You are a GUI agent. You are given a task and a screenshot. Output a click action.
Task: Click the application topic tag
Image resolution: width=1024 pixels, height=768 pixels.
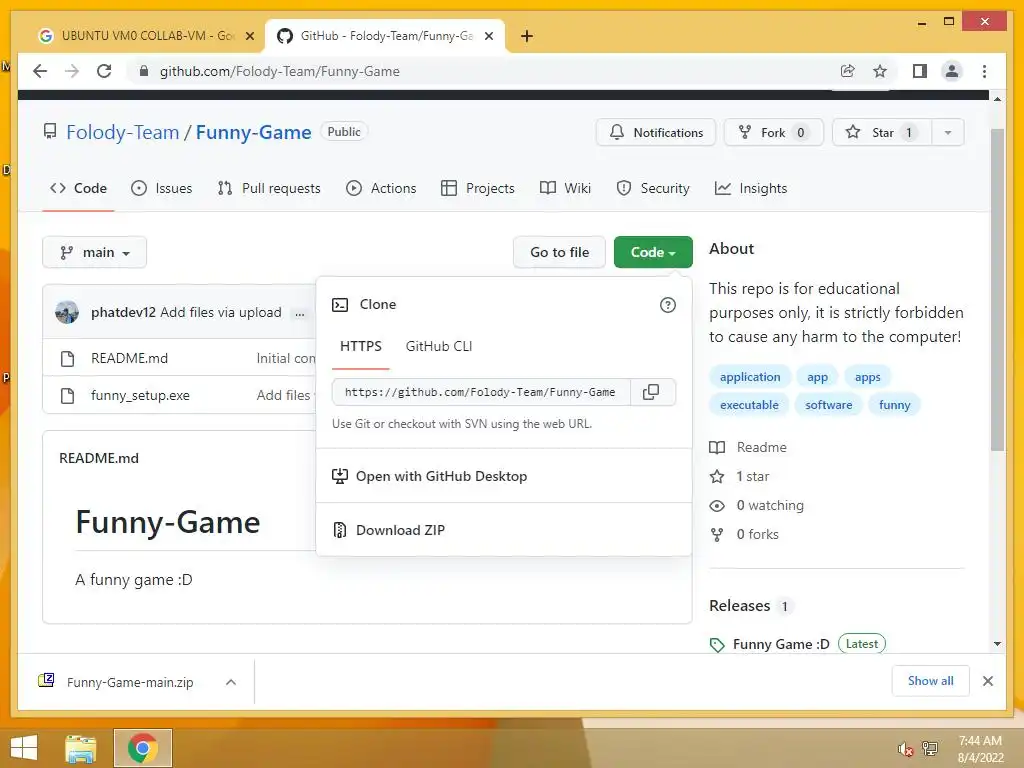pyautogui.click(x=750, y=377)
